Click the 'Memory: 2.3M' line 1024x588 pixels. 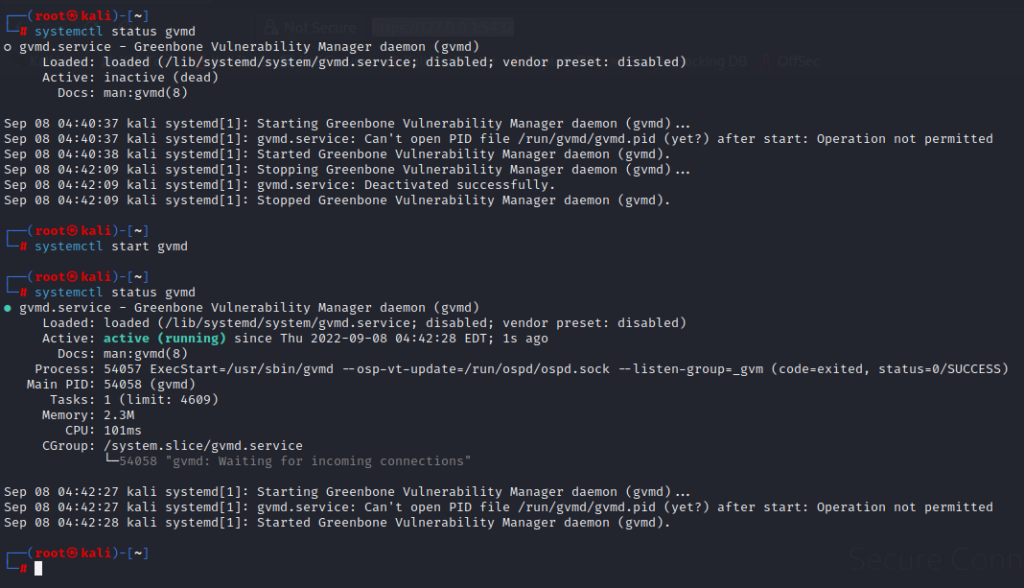88,415
